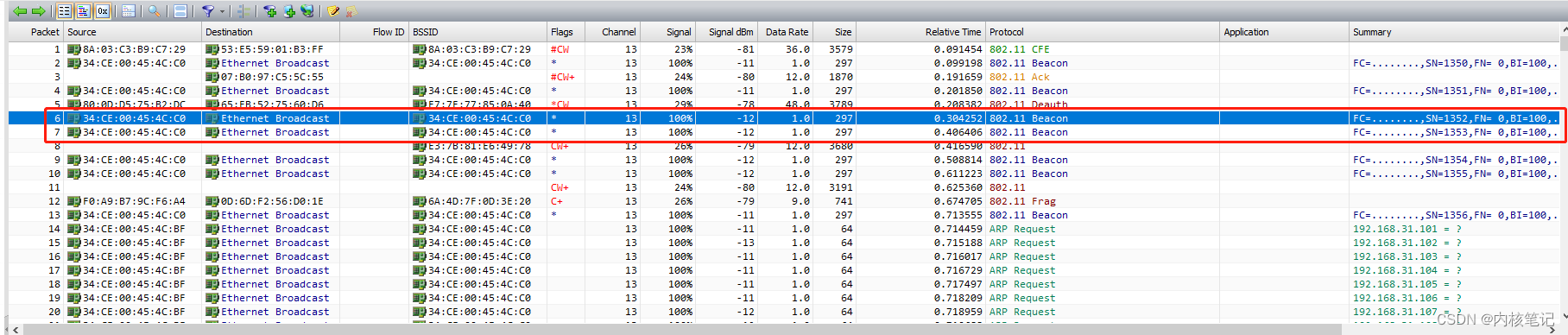Click the resolve names globe icon
The height and width of the screenshot is (335, 1568).
(308, 11)
